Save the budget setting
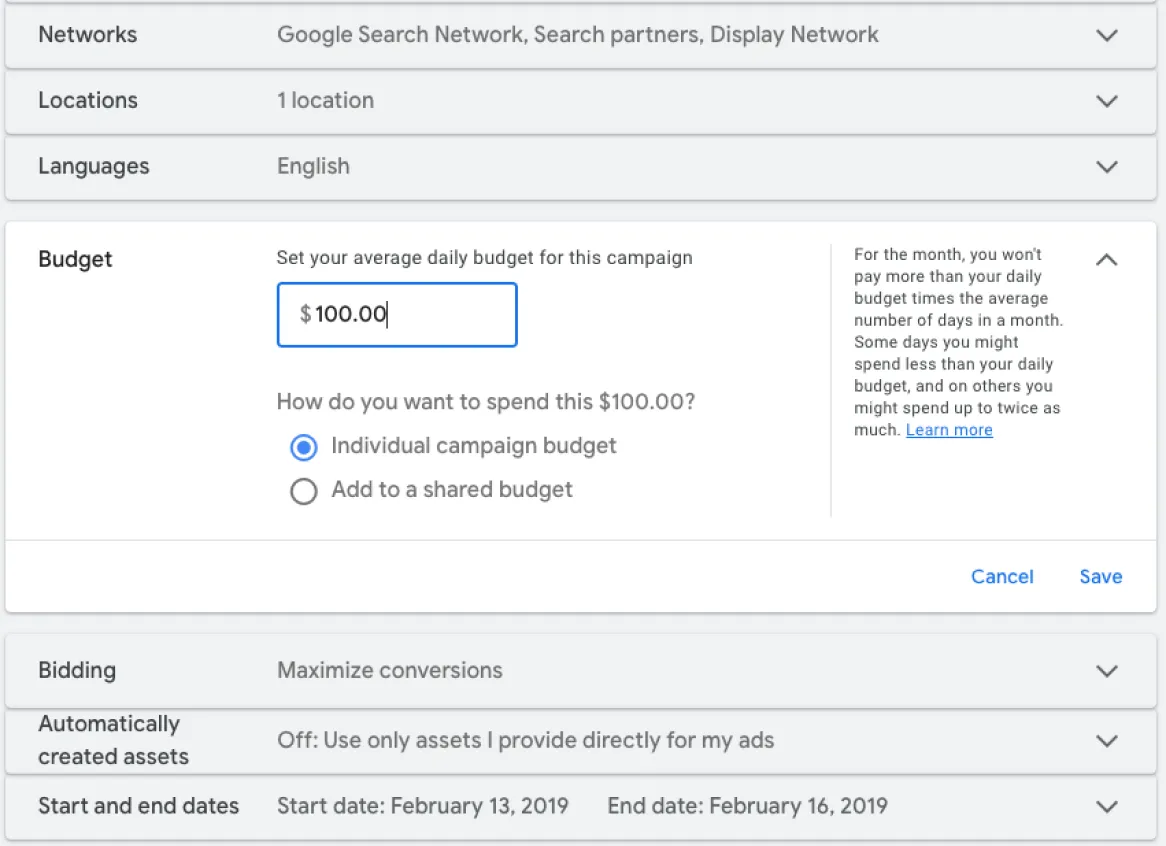The height and width of the screenshot is (846, 1166). (1101, 576)
